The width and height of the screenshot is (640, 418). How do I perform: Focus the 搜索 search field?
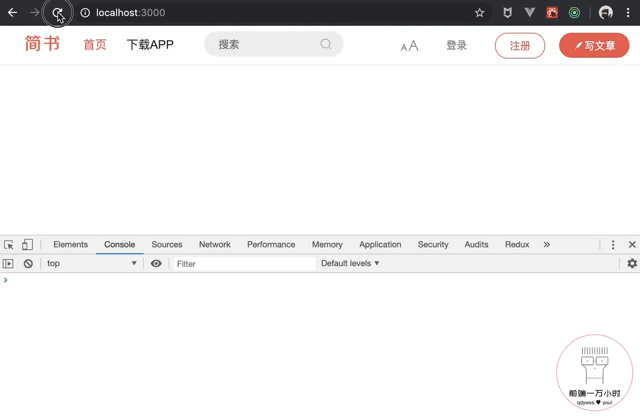273,44
